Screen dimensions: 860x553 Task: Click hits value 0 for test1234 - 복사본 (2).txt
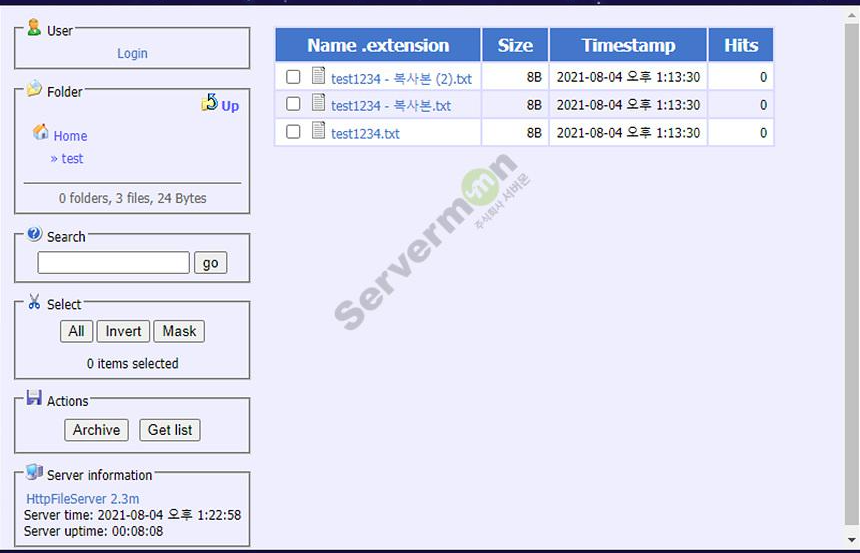pos(763,77)
